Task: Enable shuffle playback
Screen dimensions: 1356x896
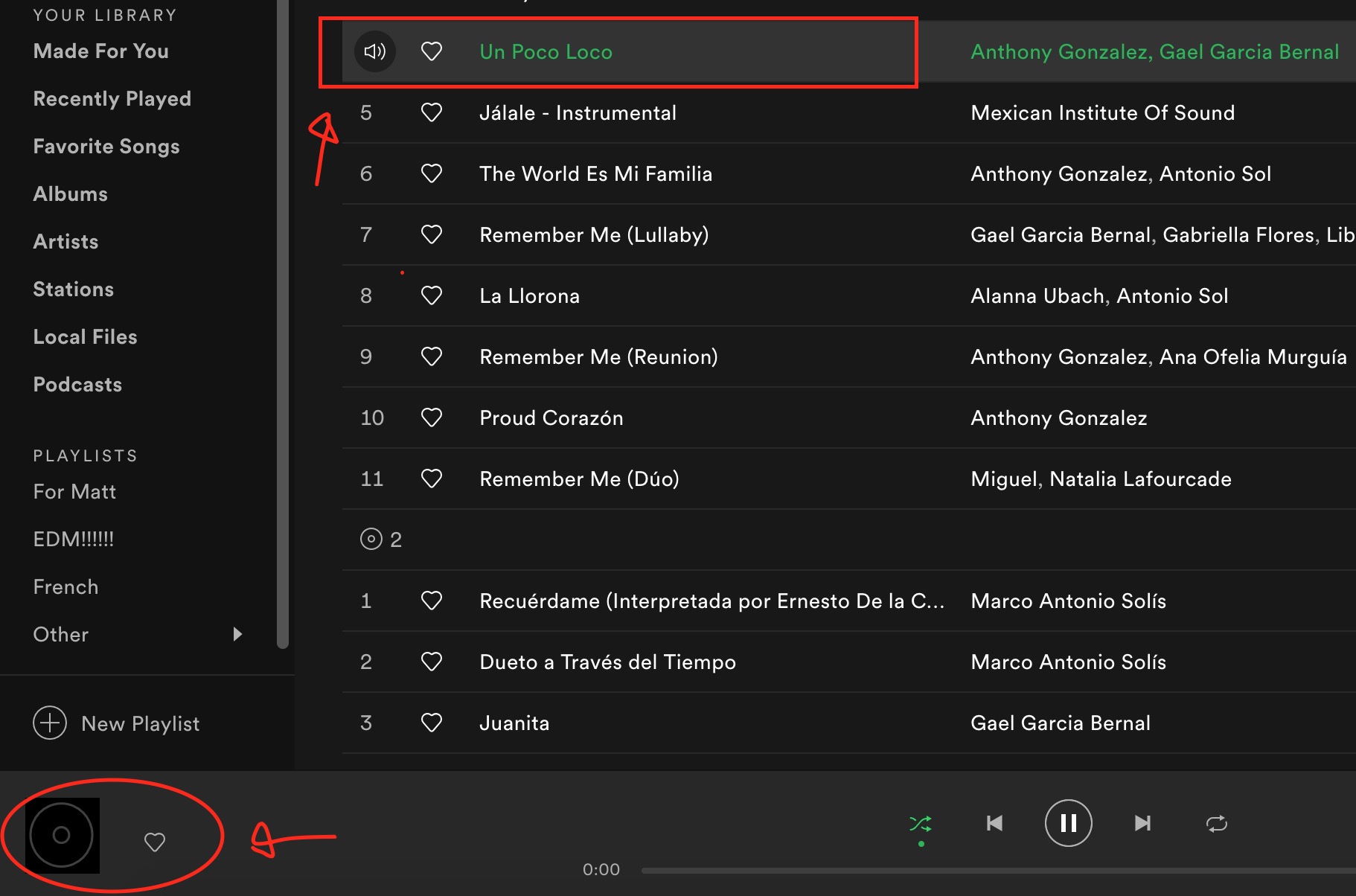Action: click(x=921, y=823)
